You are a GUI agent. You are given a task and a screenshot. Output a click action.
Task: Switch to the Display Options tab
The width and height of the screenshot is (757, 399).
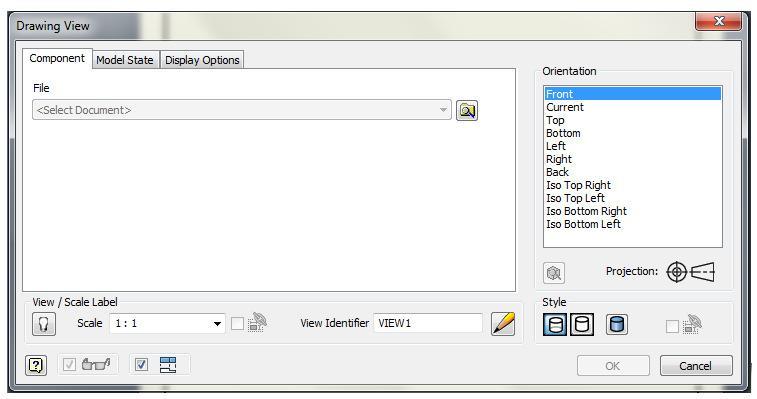[202, 60]
